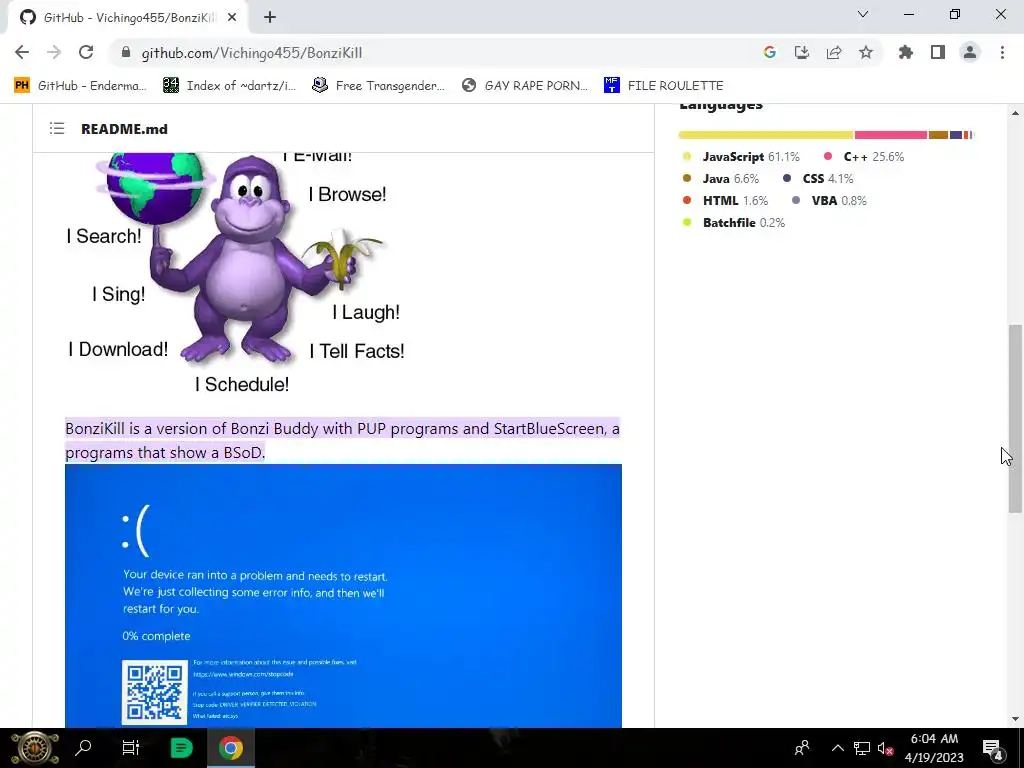Click the scrollbar up arrow
The height and width of the screenshot is (768, 1024).
tap(1015, 113)
